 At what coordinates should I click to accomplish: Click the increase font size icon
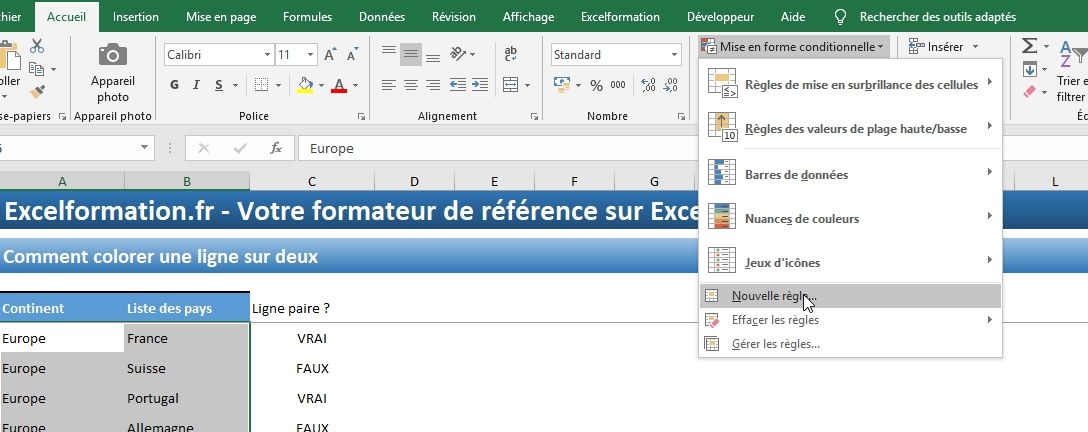[319, 55]
